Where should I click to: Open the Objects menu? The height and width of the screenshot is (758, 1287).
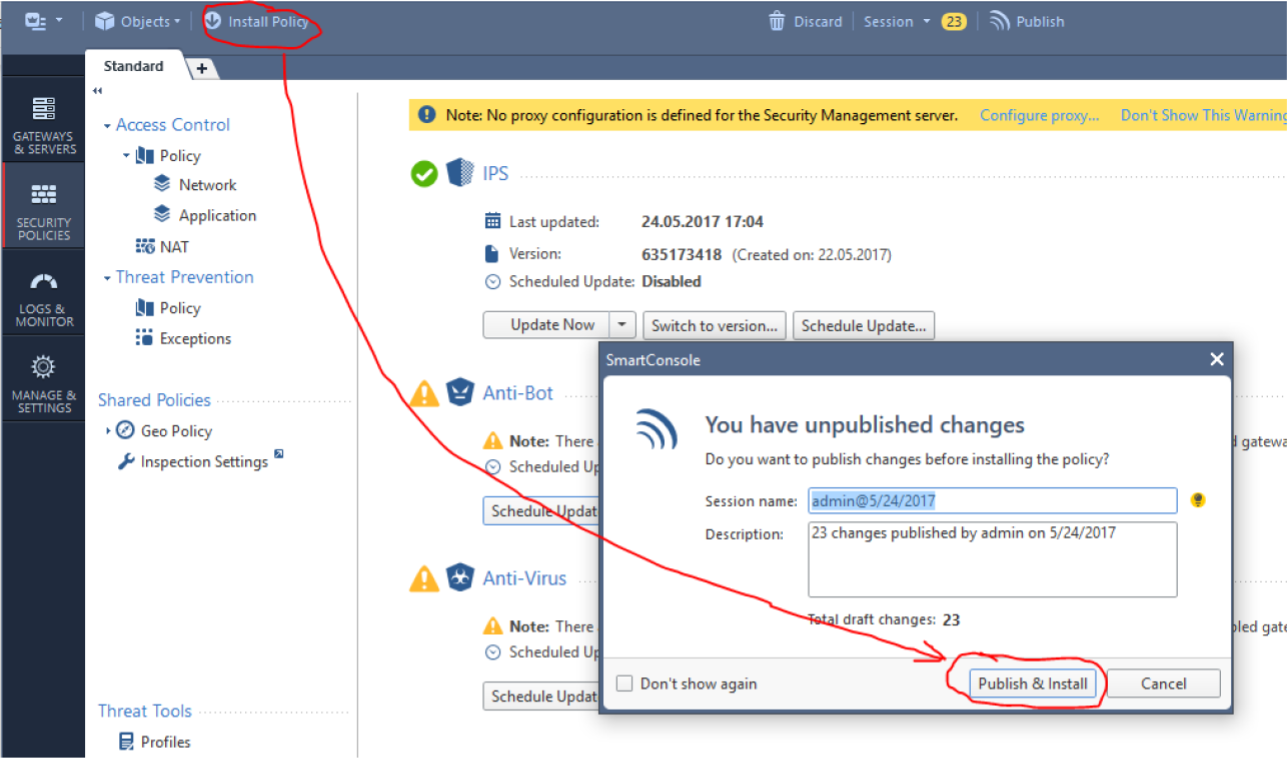point(136,20)
